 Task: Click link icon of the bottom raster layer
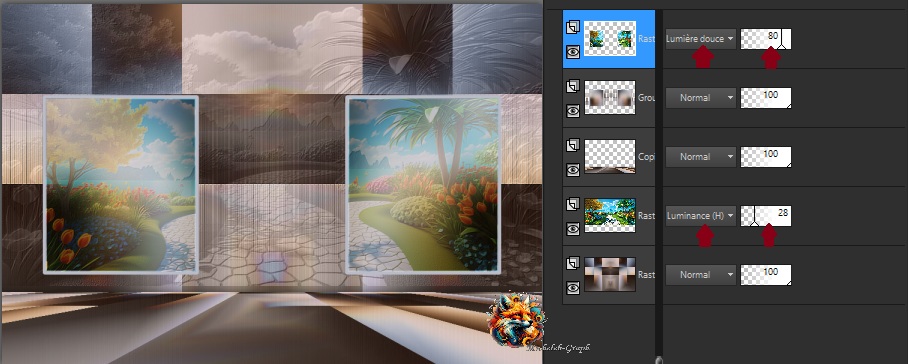point(573,263)
